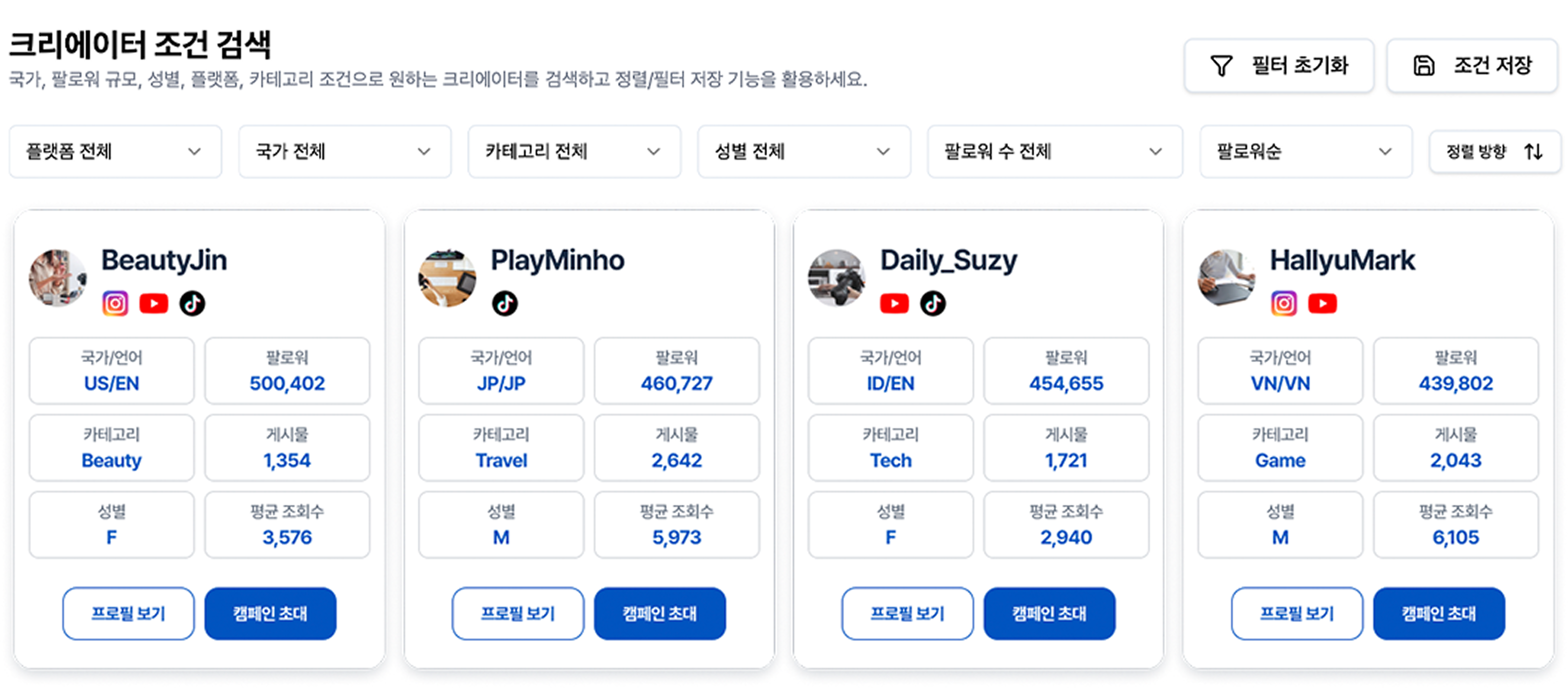Open the 국가 전체 country dropdown
The height and width of the screenshot is (697, 1568).
(x=345, y=152)
